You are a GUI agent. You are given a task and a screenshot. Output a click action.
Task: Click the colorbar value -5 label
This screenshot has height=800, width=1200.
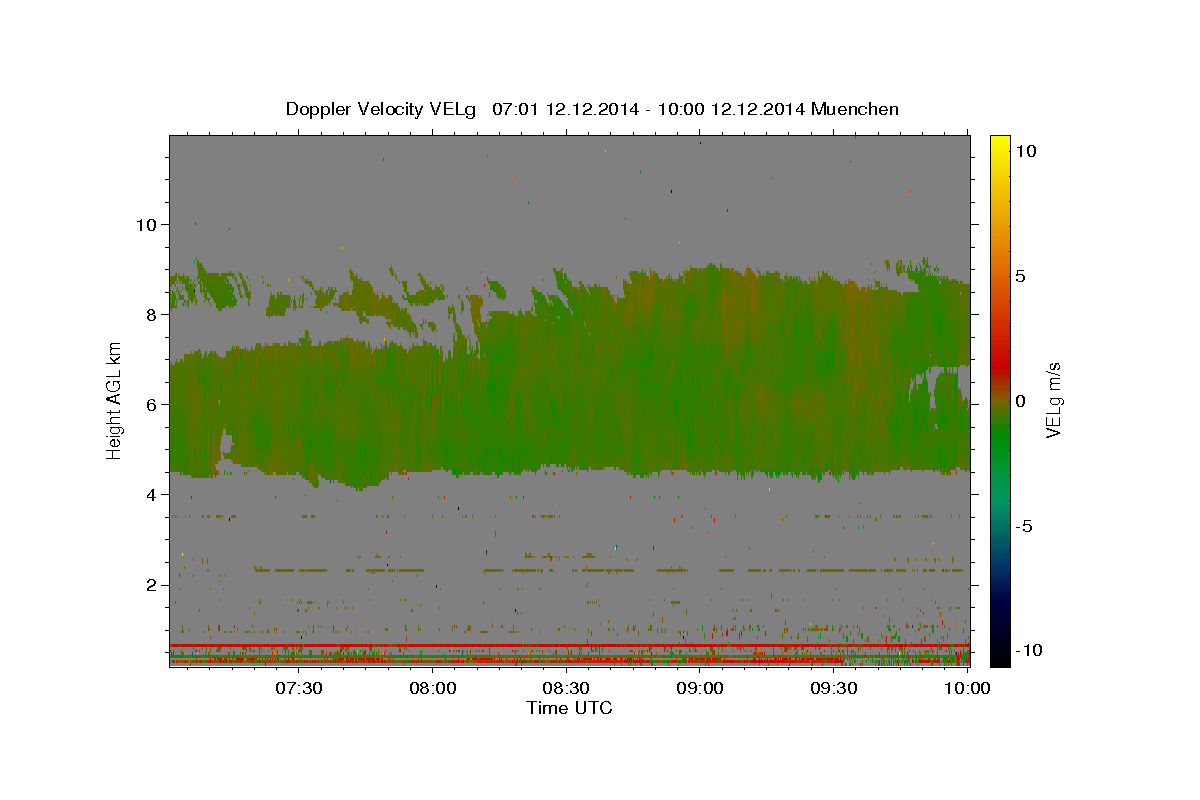coord(1023,525)
